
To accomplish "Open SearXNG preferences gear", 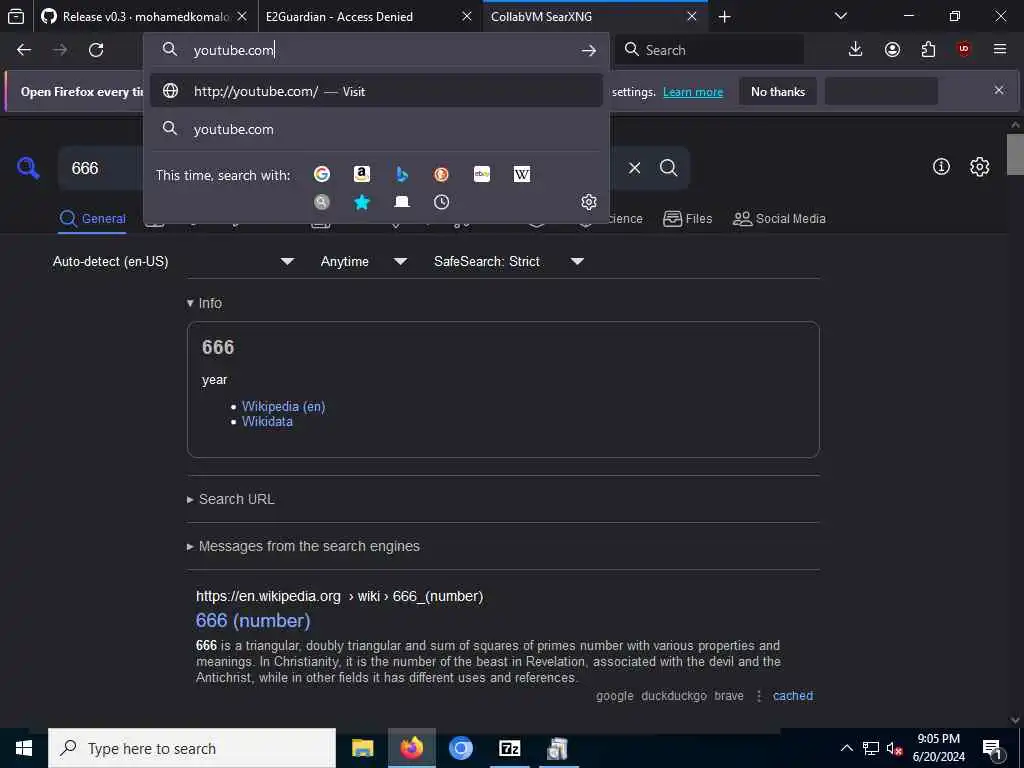I will point(980,167).
